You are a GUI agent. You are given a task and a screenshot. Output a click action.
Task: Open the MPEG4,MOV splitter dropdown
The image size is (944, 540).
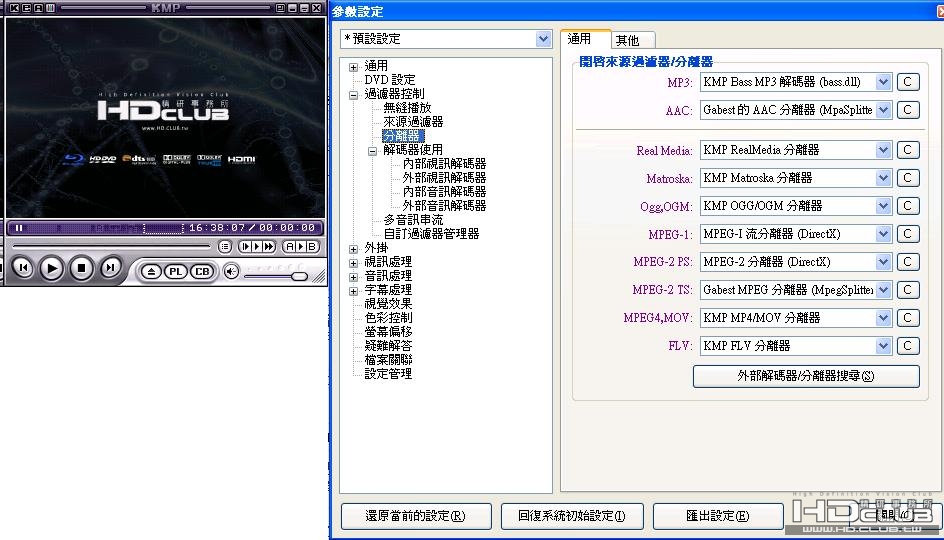[883, 318]
